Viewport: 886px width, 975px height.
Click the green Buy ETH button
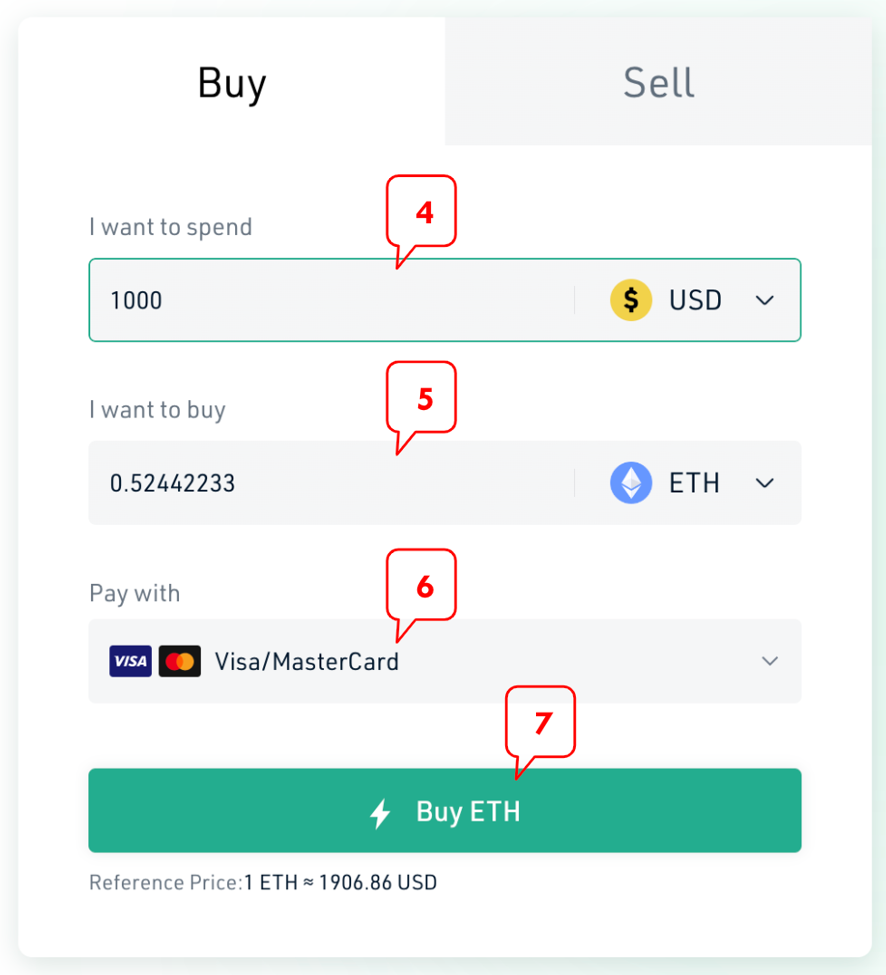(x=445, y=810)
